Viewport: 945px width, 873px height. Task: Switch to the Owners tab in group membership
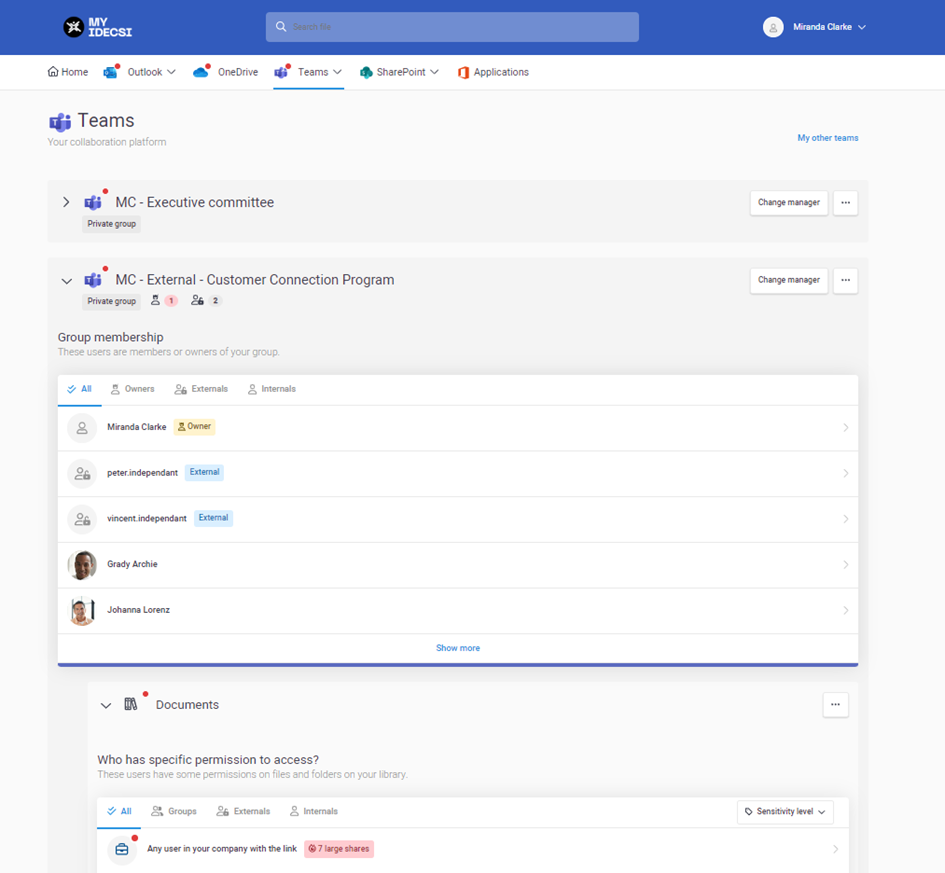coord(132,388)
